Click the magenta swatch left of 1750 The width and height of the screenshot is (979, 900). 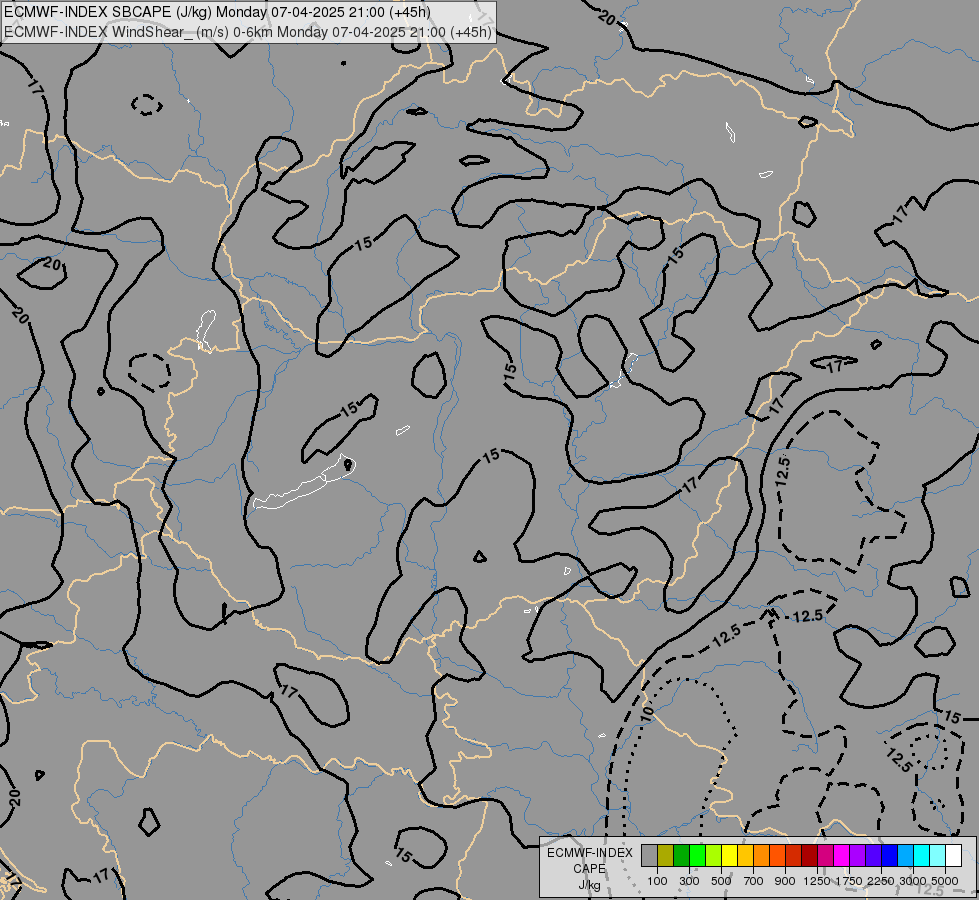click(x=842, y=856)
